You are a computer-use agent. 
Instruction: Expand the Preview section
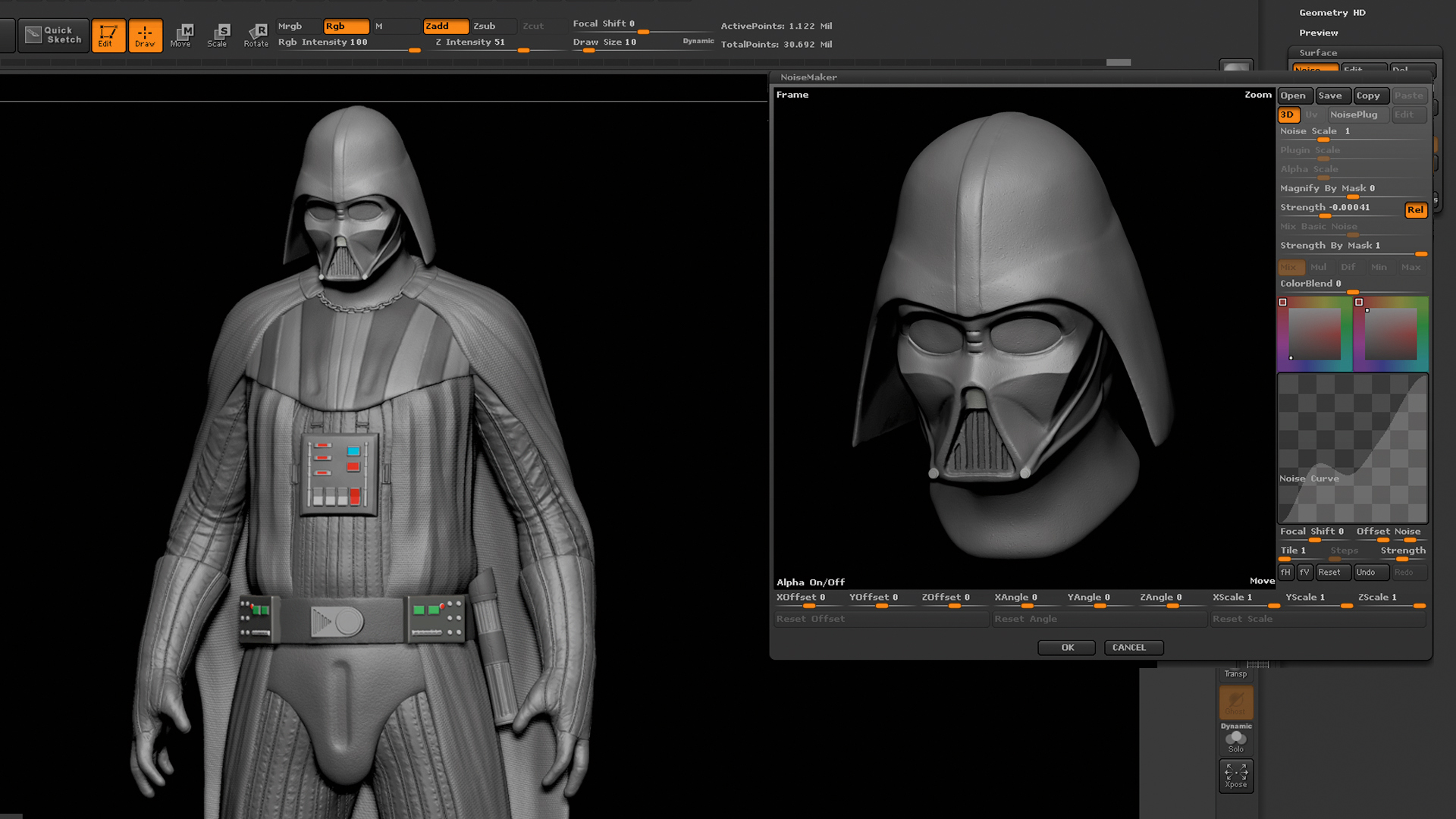click(1319, 33)
